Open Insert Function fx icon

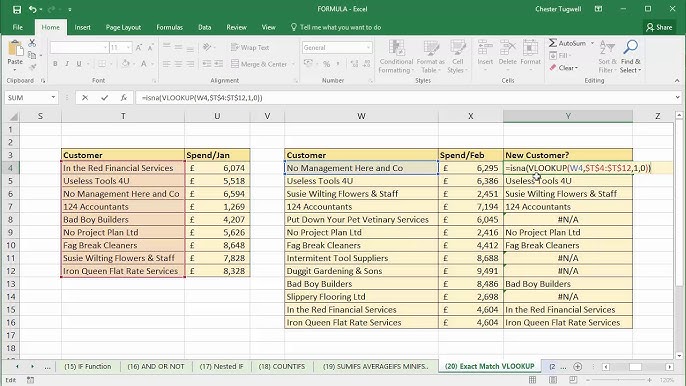tap(124, 98)
